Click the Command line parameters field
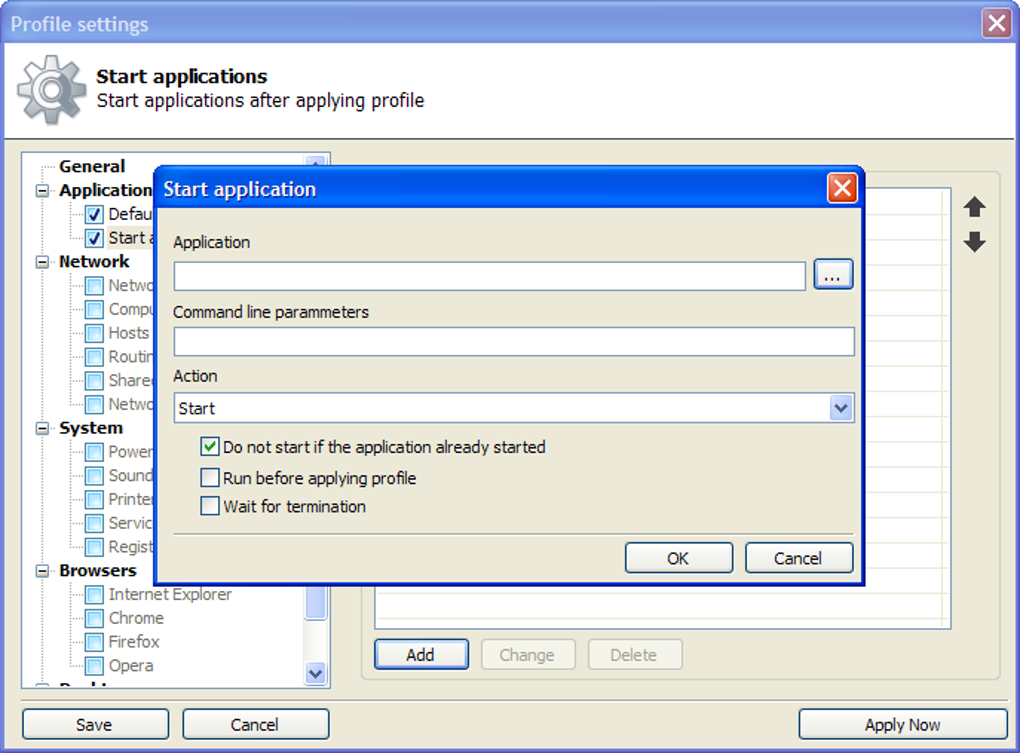 click(x=514, y=341)
